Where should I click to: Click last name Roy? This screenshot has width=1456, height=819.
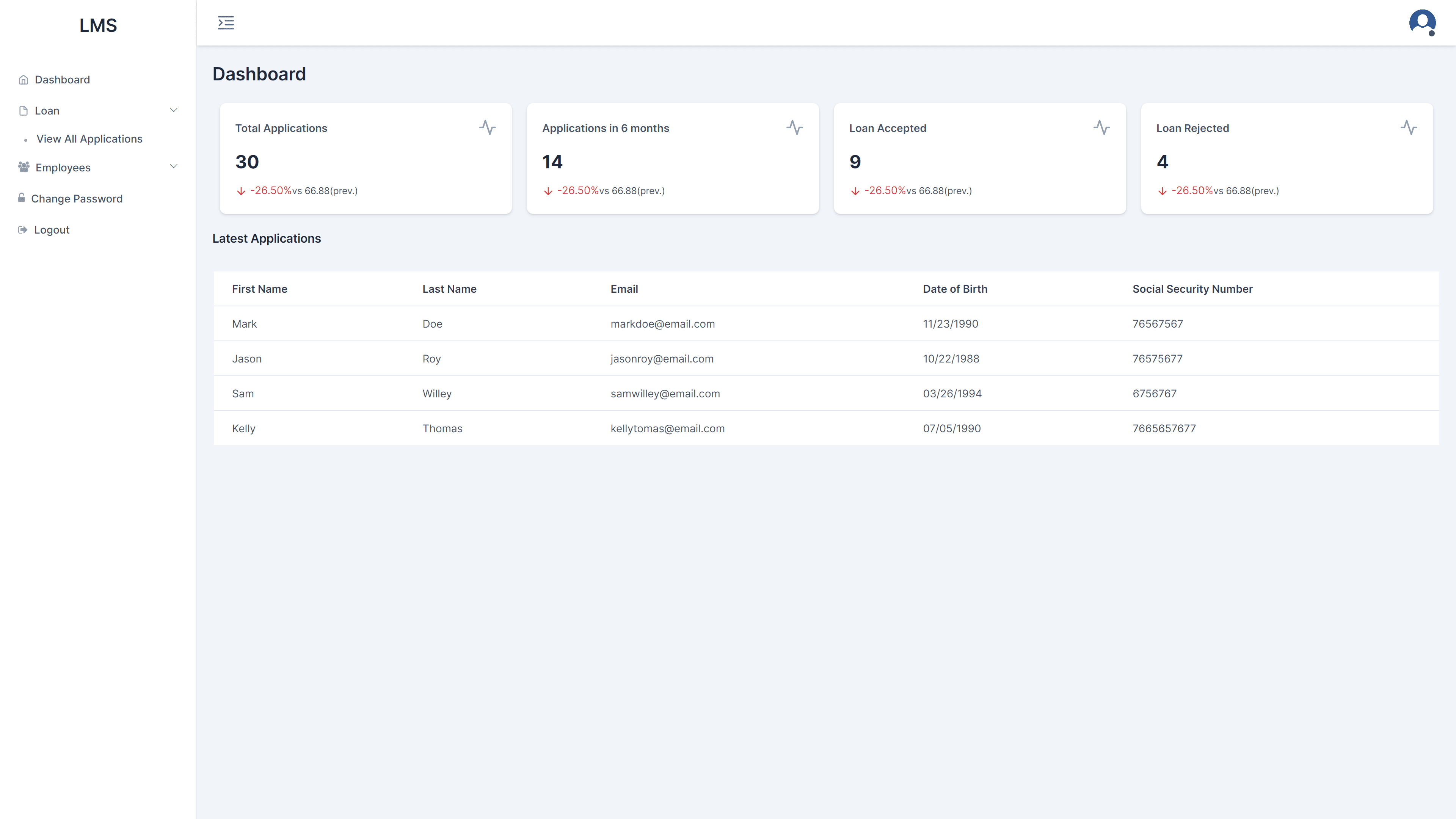pyautogui.click(x=432, y=359)
